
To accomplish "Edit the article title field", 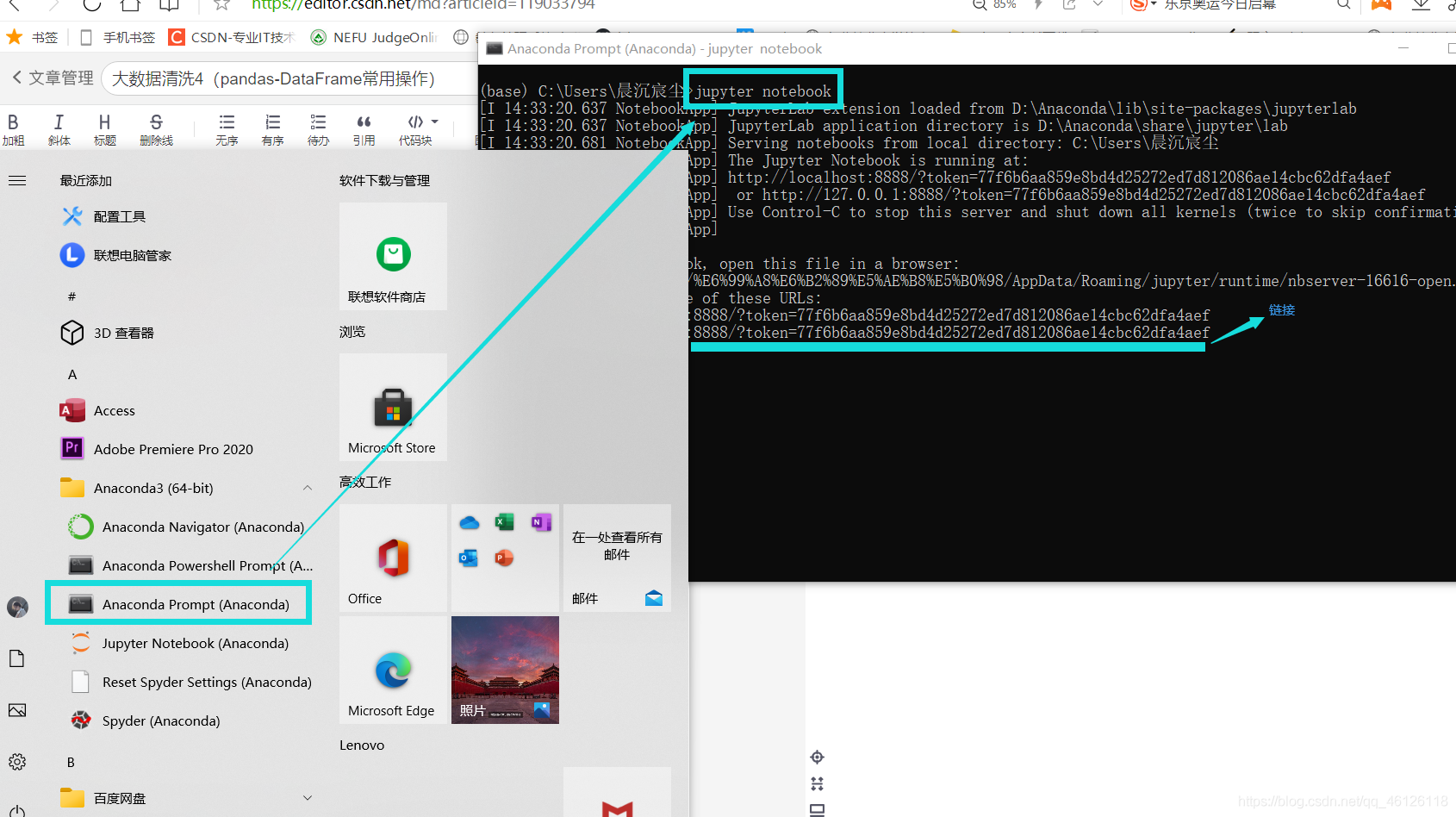I will pyautogui.click(x=289, y=78).
